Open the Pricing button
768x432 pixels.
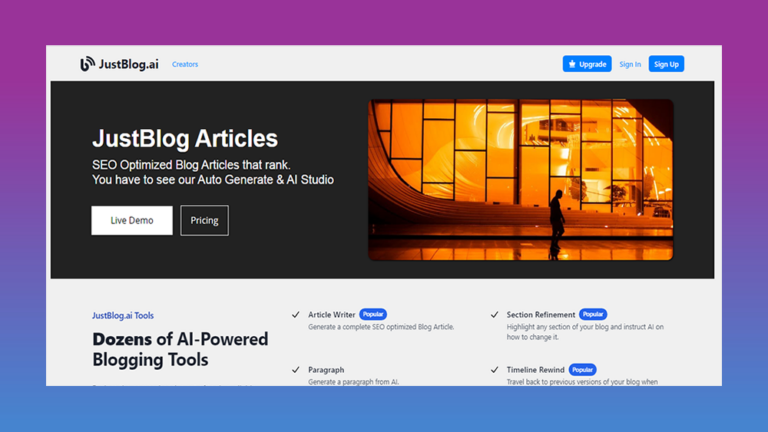click(204, 220)
